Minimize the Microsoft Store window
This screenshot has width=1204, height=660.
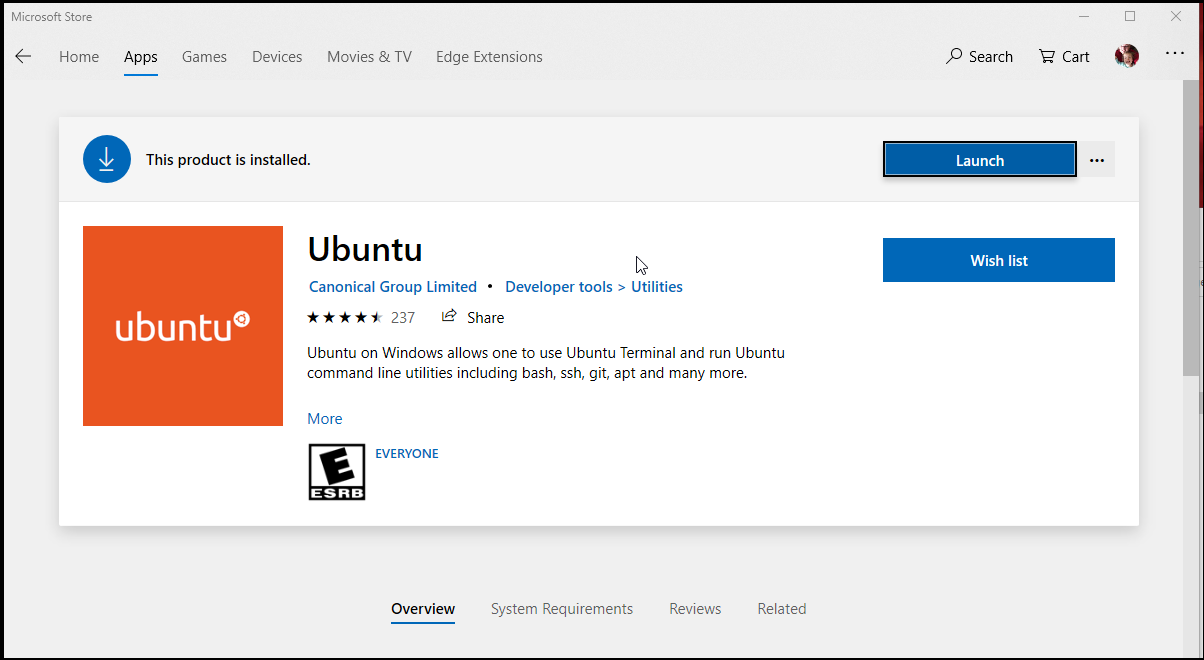[x=1084, y=16]
